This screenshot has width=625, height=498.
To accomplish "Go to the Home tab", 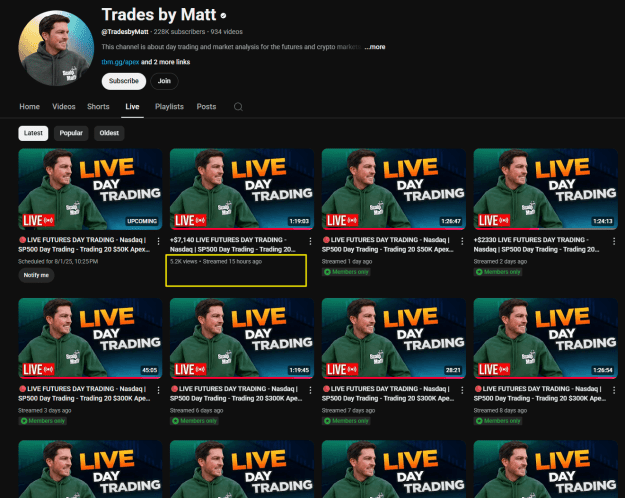I will 29,106.
